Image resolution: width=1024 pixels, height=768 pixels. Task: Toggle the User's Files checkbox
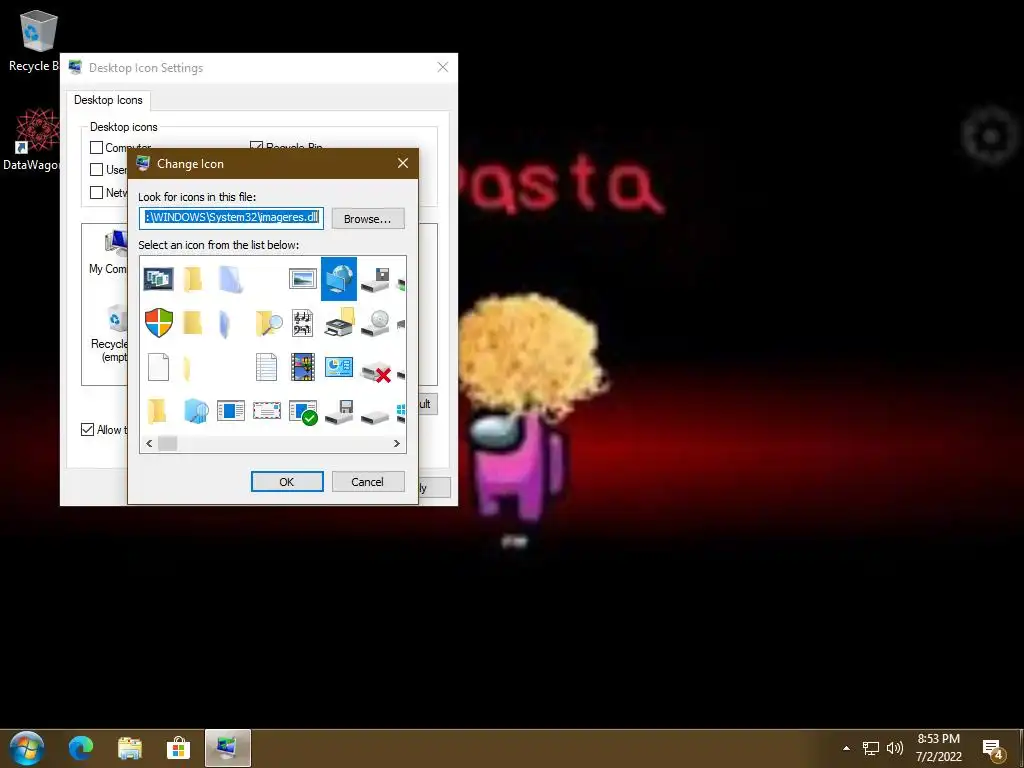click(x=97, y=170)
